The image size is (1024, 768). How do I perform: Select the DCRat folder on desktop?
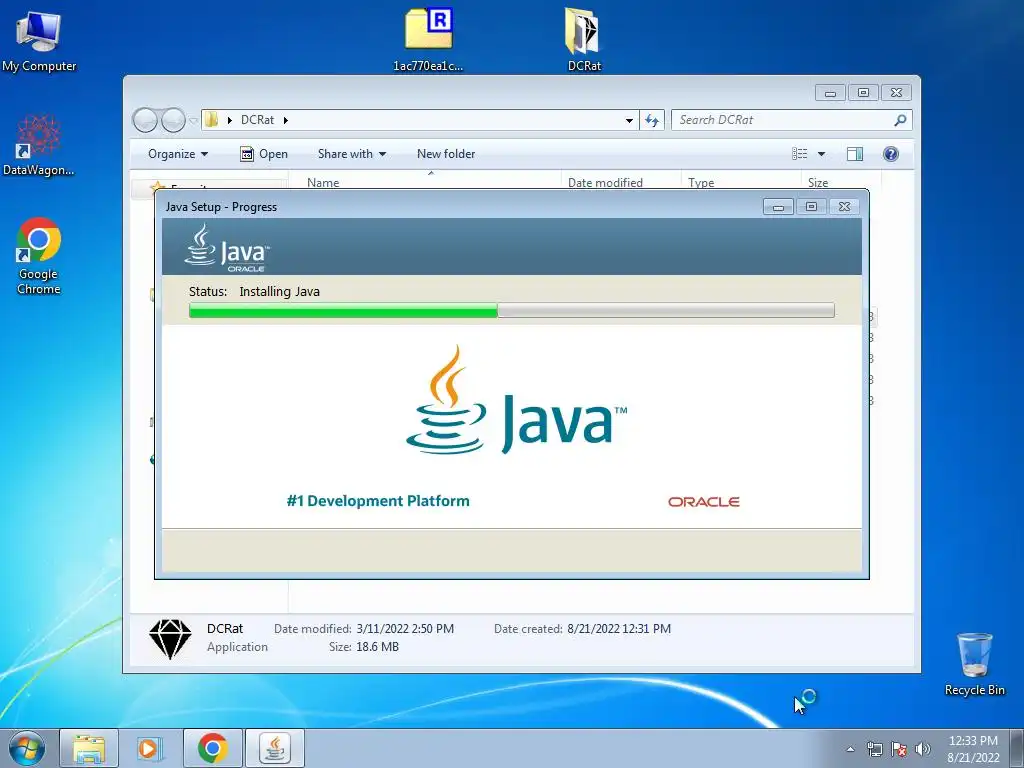point(584,39)
